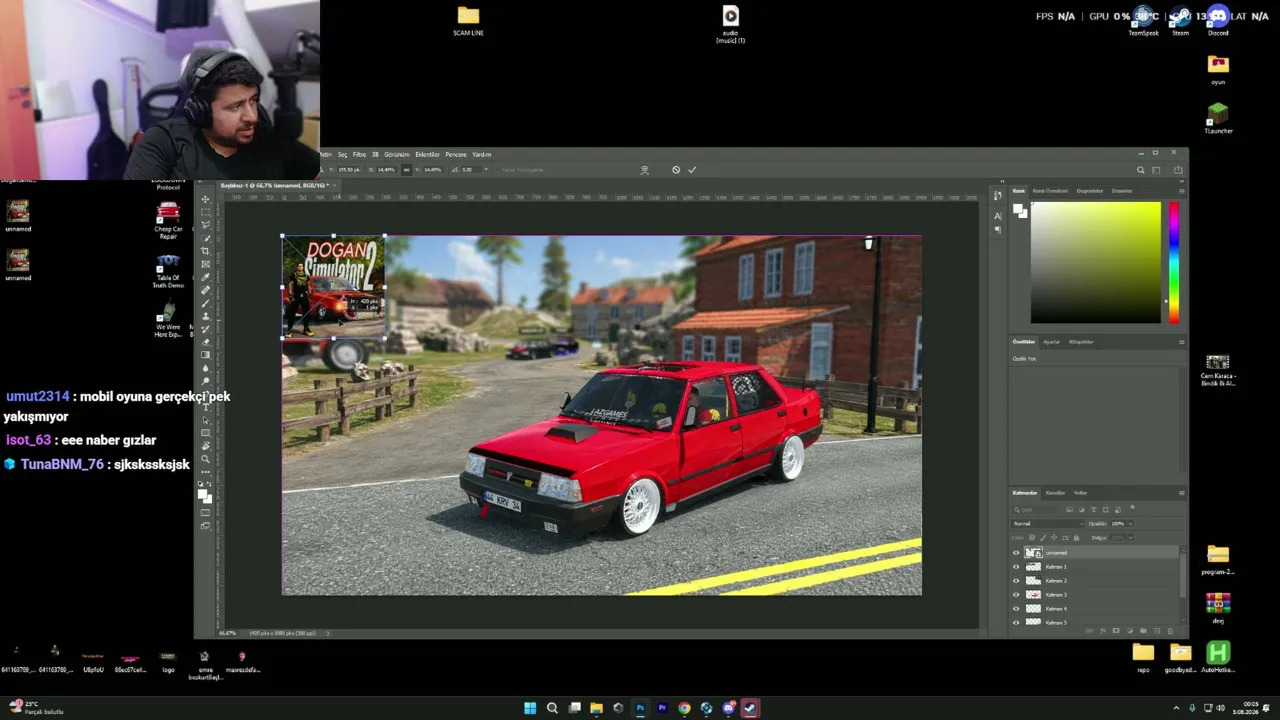Select the Lasso tool

coord(205,225)
